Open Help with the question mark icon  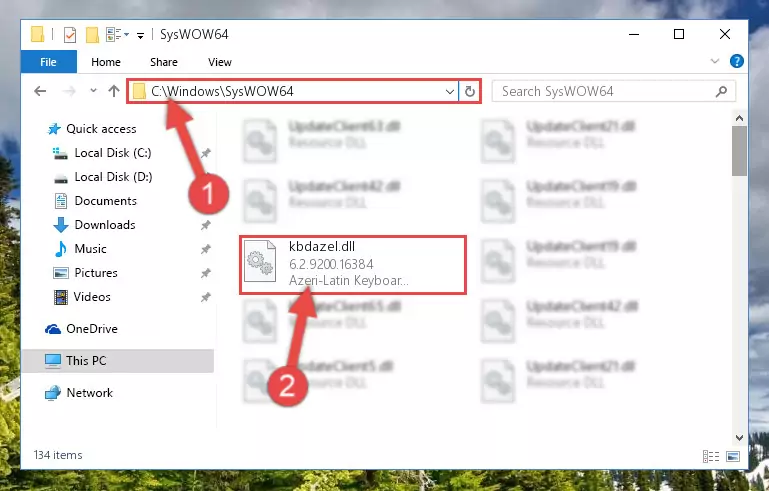point(737,61)
